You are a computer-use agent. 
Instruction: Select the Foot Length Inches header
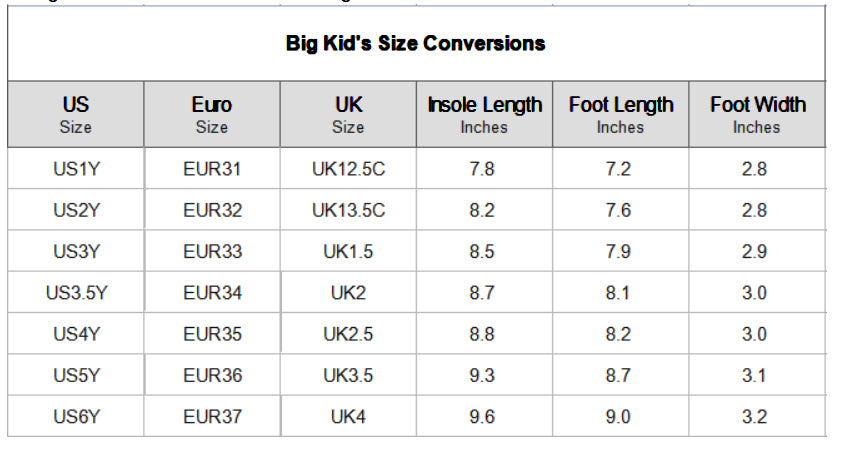tap(620, 115)
